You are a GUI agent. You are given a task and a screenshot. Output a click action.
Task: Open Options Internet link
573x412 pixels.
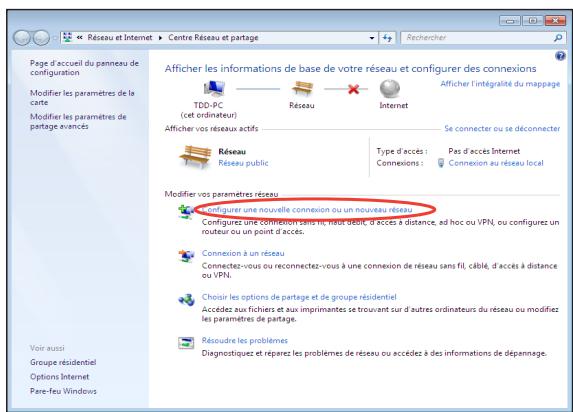tap(60, 377)
